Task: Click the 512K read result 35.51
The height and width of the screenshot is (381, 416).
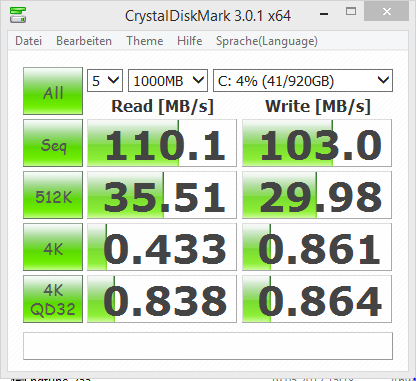Action: pyautogui.click(x=162, y=195)
